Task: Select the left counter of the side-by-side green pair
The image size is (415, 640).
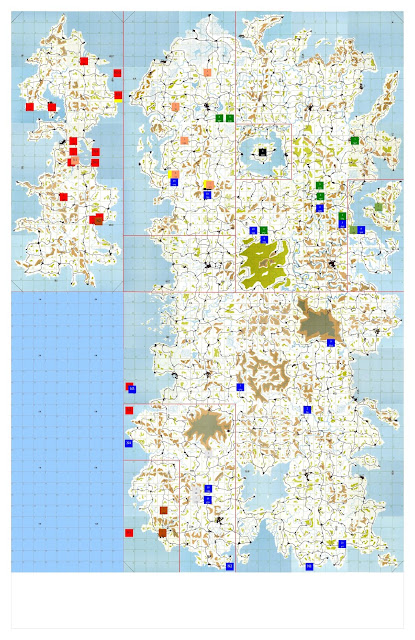Action: 219,118
